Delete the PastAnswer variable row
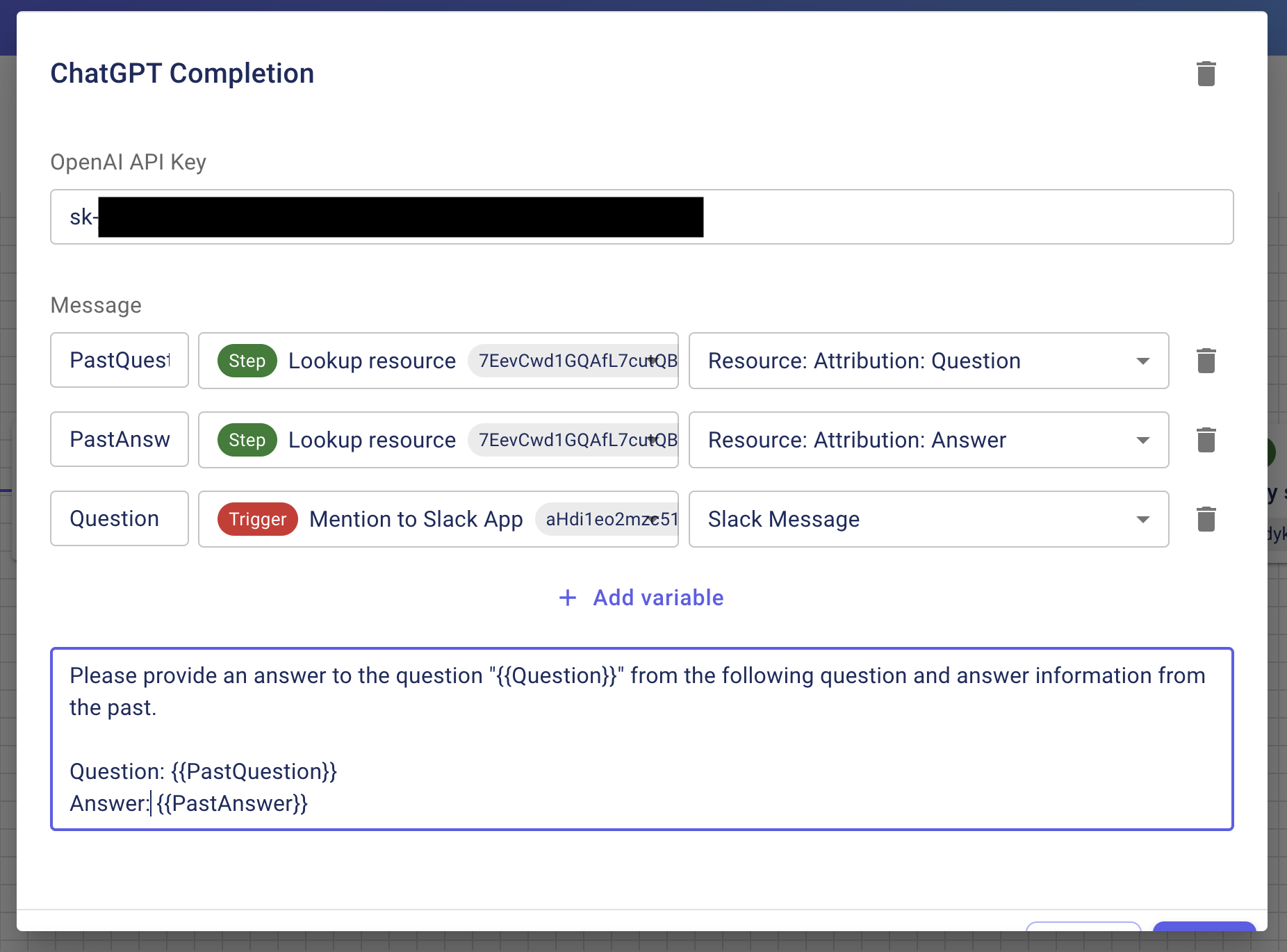1287x952 pixels. [1206, 440]
